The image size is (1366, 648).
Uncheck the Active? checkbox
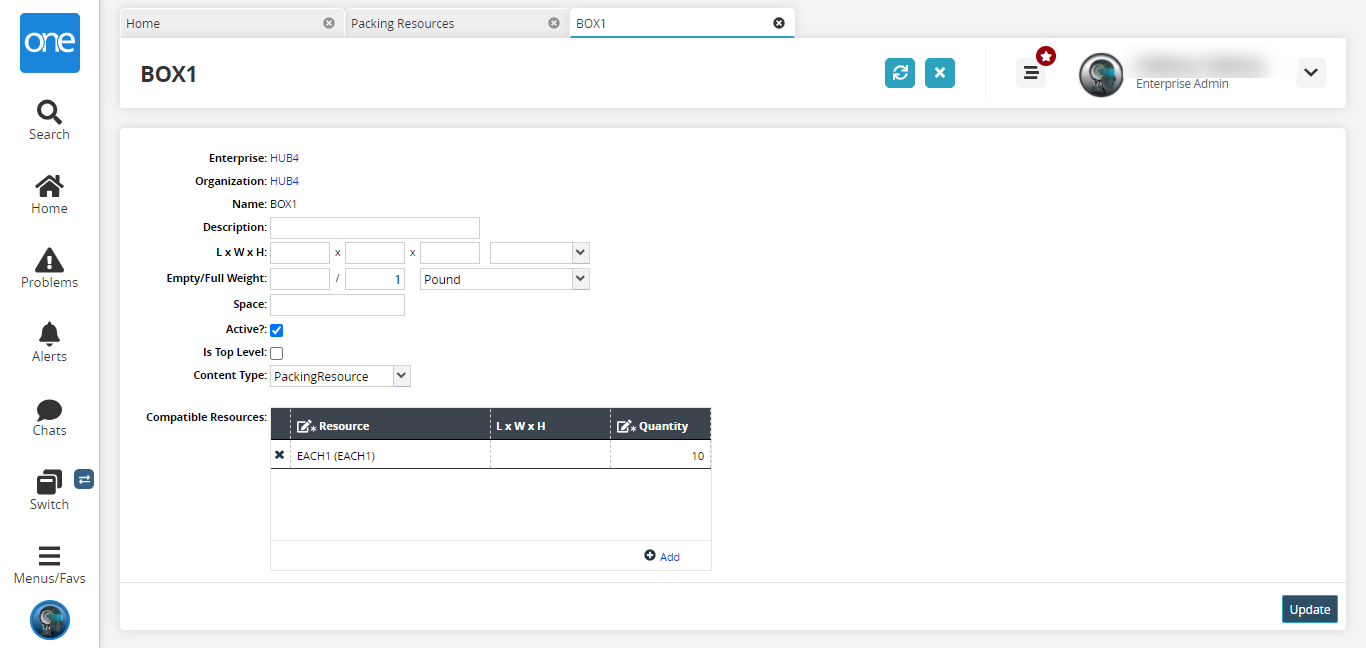point(277,330)
